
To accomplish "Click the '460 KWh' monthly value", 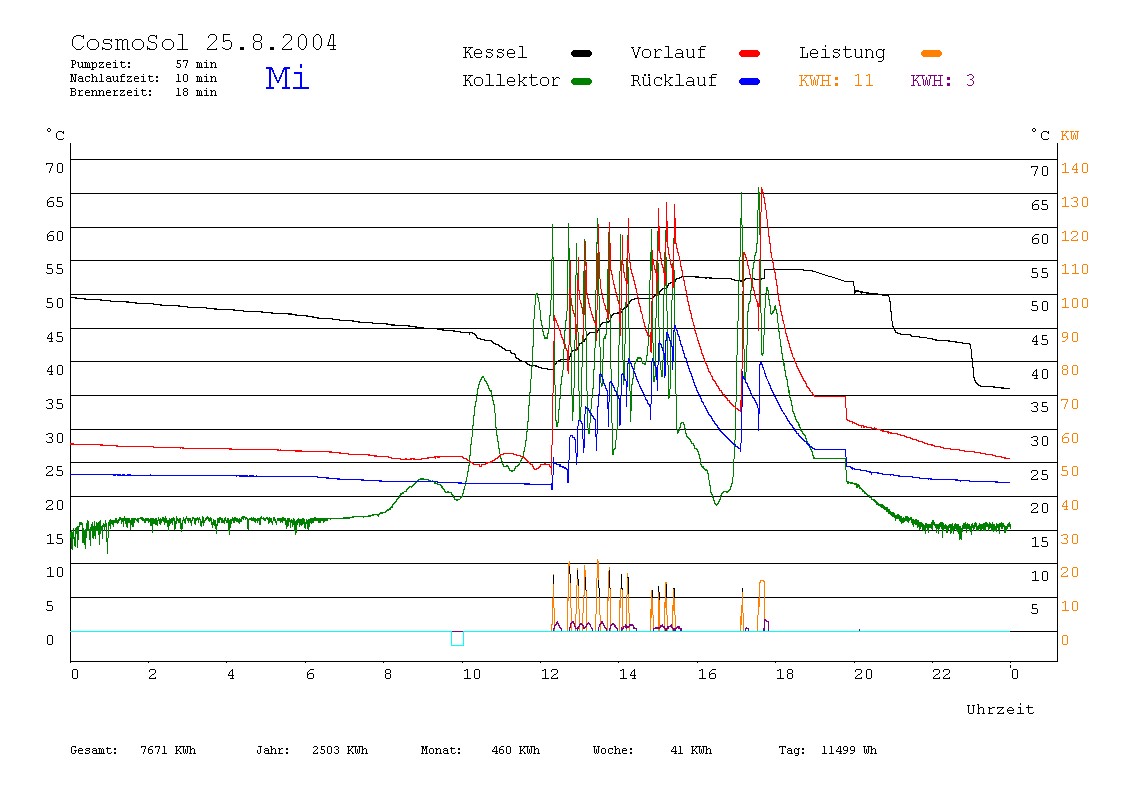I will 515,750.
